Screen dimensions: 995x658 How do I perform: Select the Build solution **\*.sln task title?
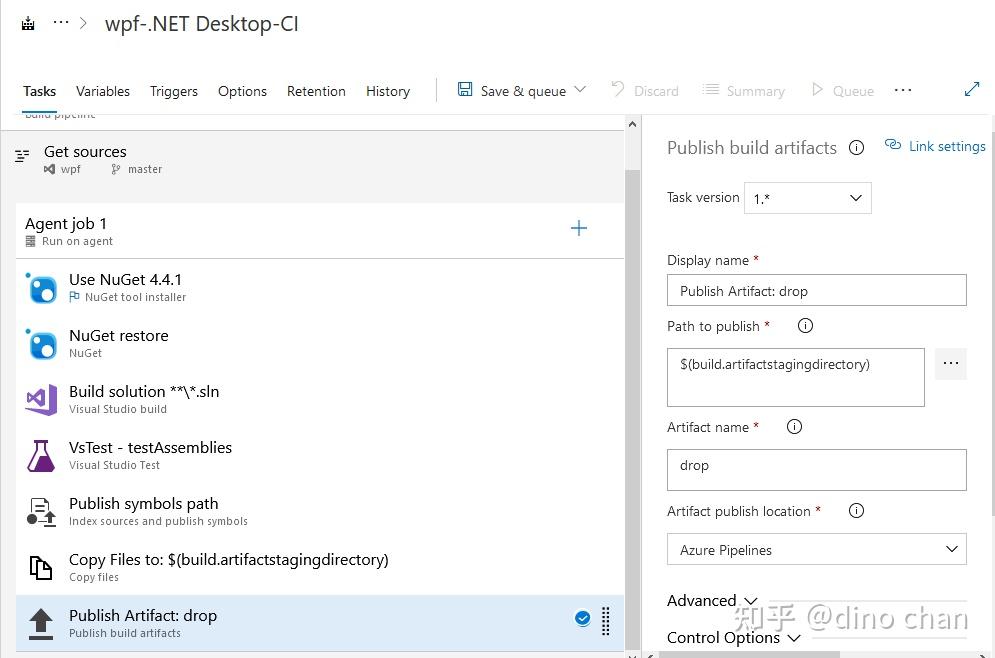[x=144, y=391]
